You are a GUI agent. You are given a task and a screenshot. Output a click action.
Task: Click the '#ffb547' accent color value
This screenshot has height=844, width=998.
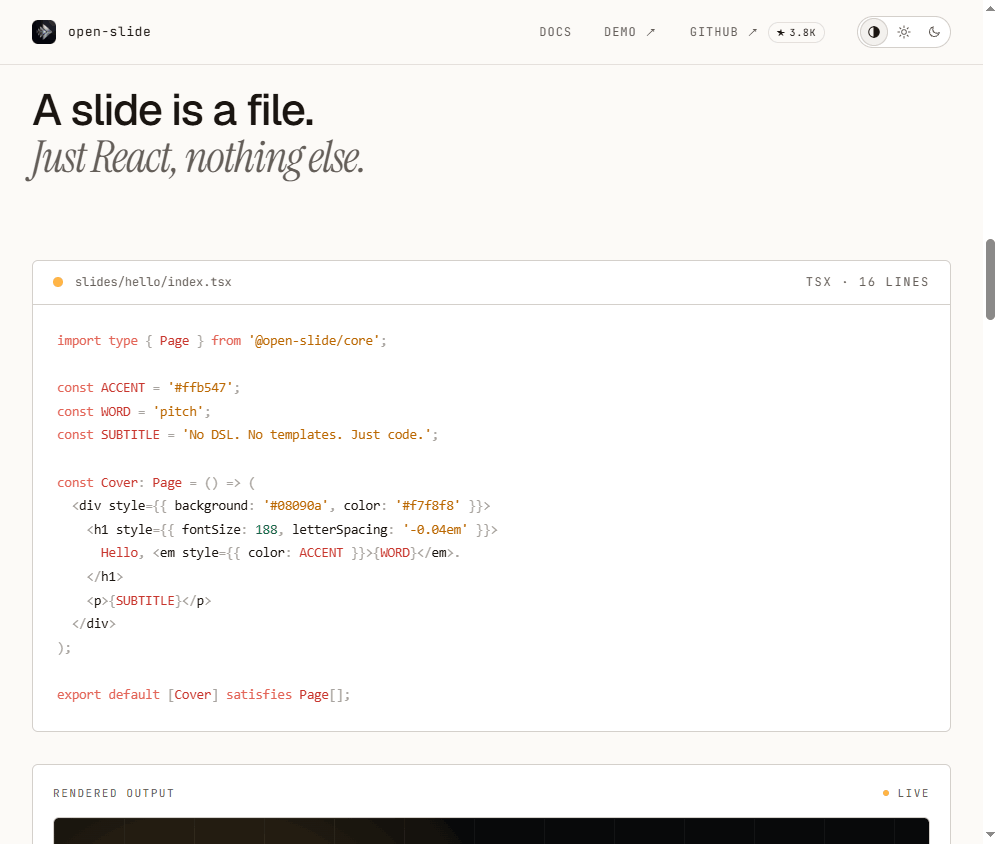click(200, 388)
